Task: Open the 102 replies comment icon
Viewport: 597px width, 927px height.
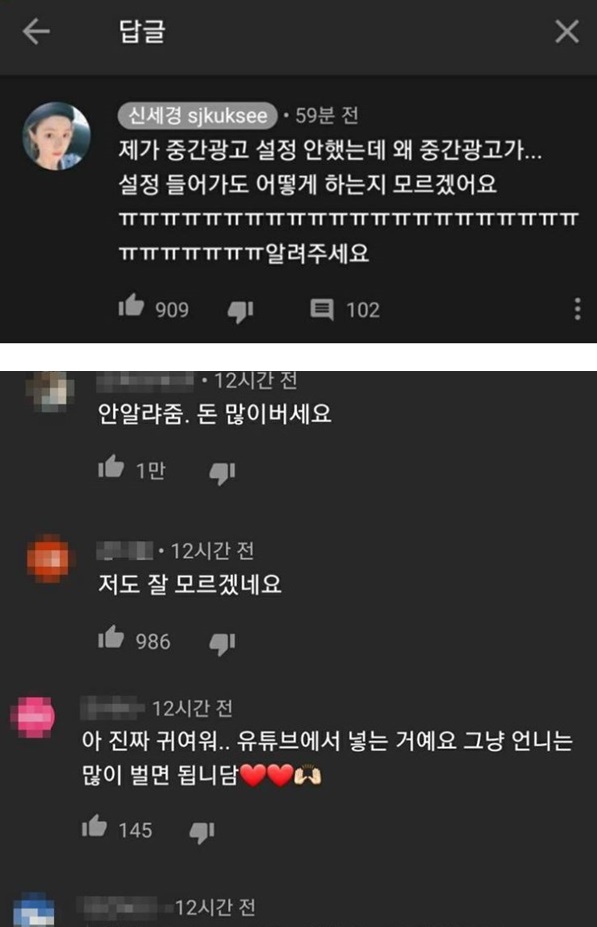Action: tap(322, 309)
